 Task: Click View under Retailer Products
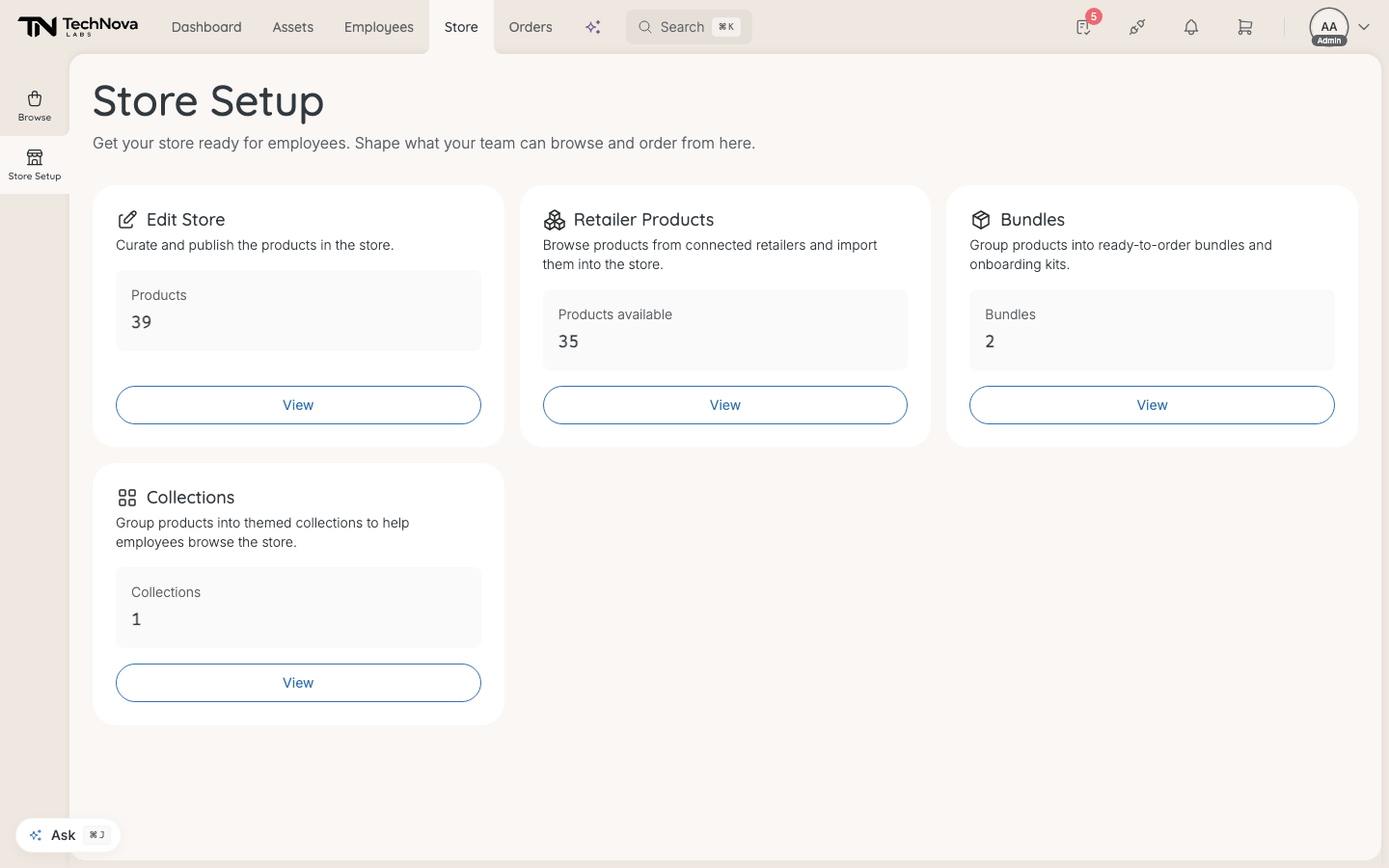(x=725, y=405)
